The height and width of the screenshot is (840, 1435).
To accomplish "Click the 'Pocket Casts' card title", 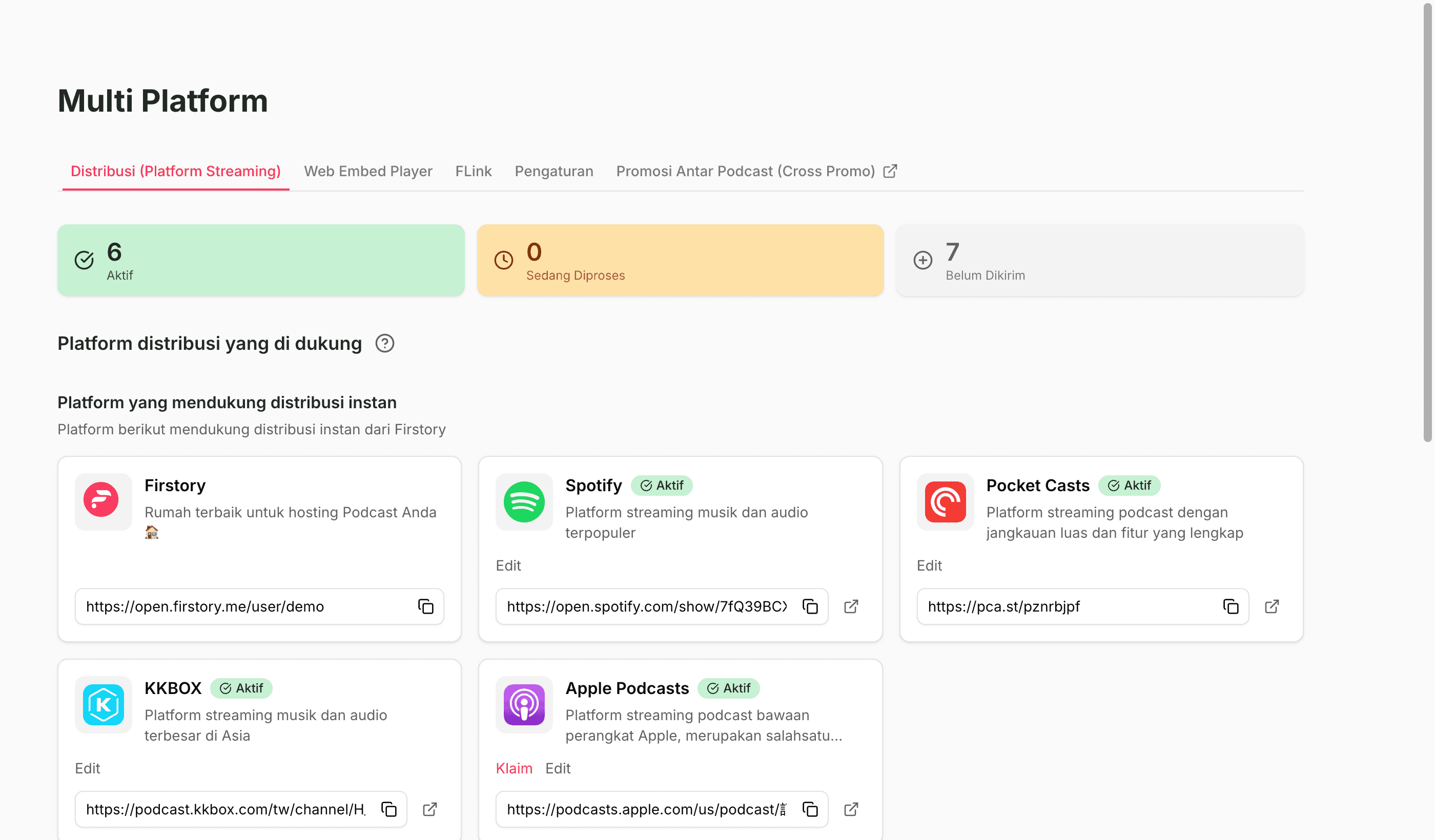I will click(1038, 486).
